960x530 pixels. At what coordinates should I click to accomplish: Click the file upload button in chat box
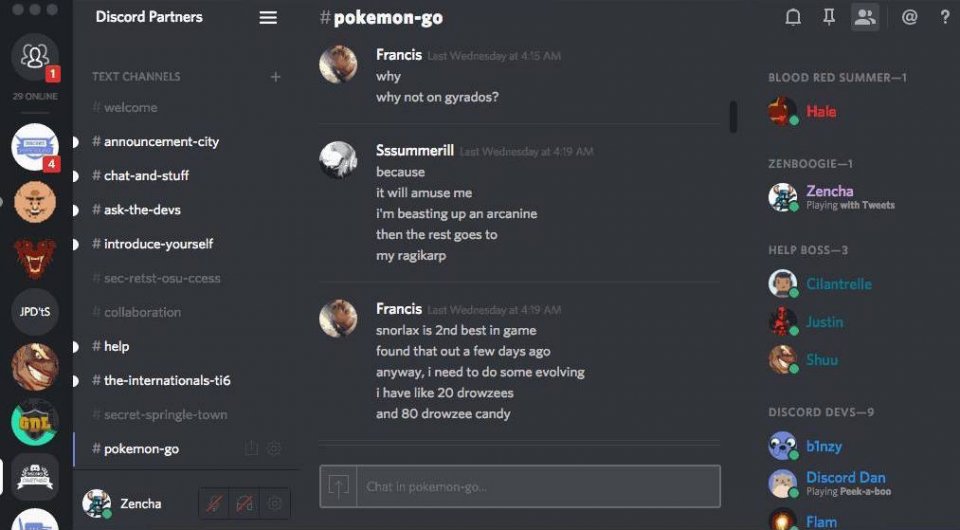(x=338, y=487)
